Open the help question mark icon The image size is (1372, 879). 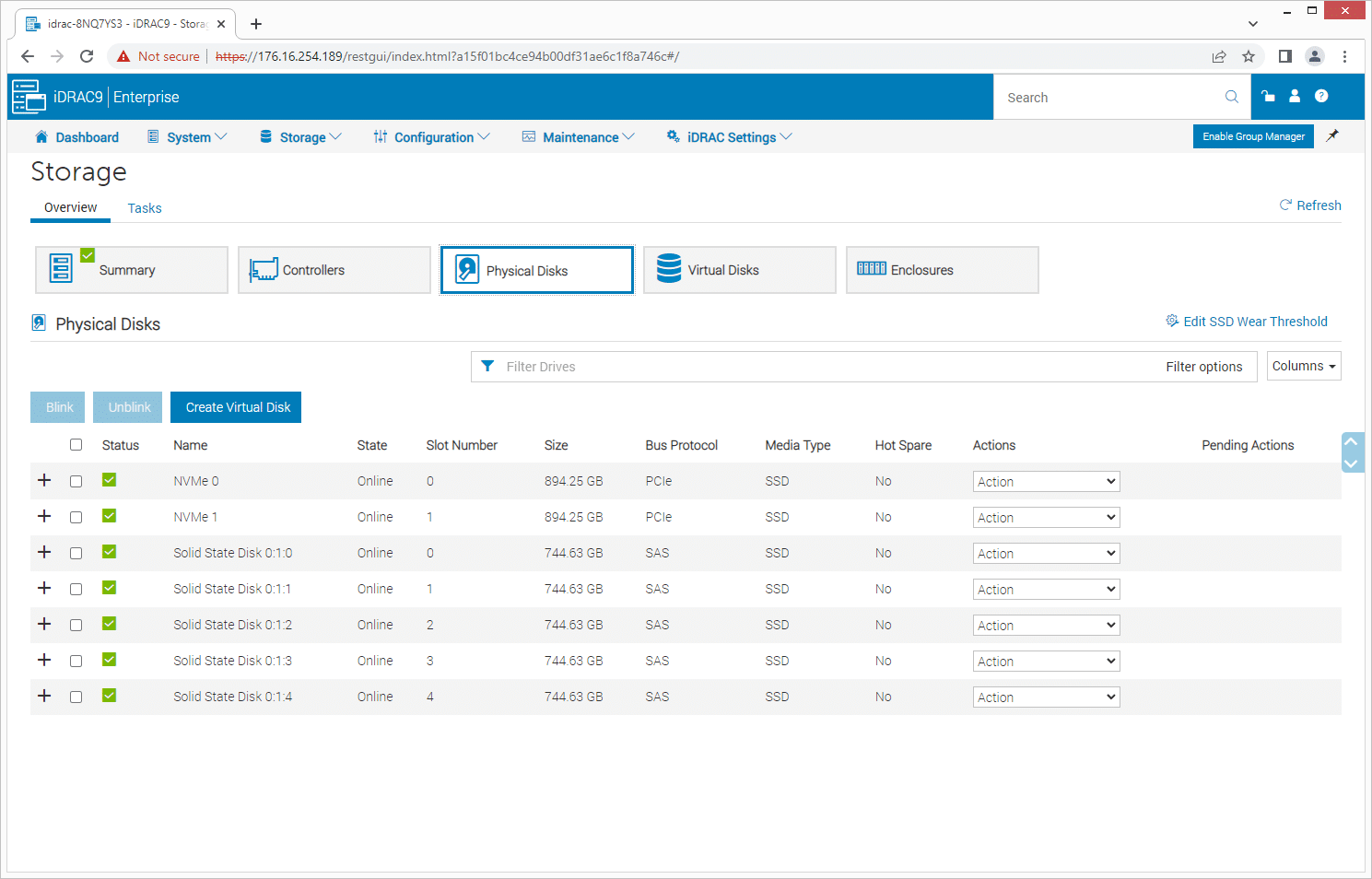tap(1321, 96)
